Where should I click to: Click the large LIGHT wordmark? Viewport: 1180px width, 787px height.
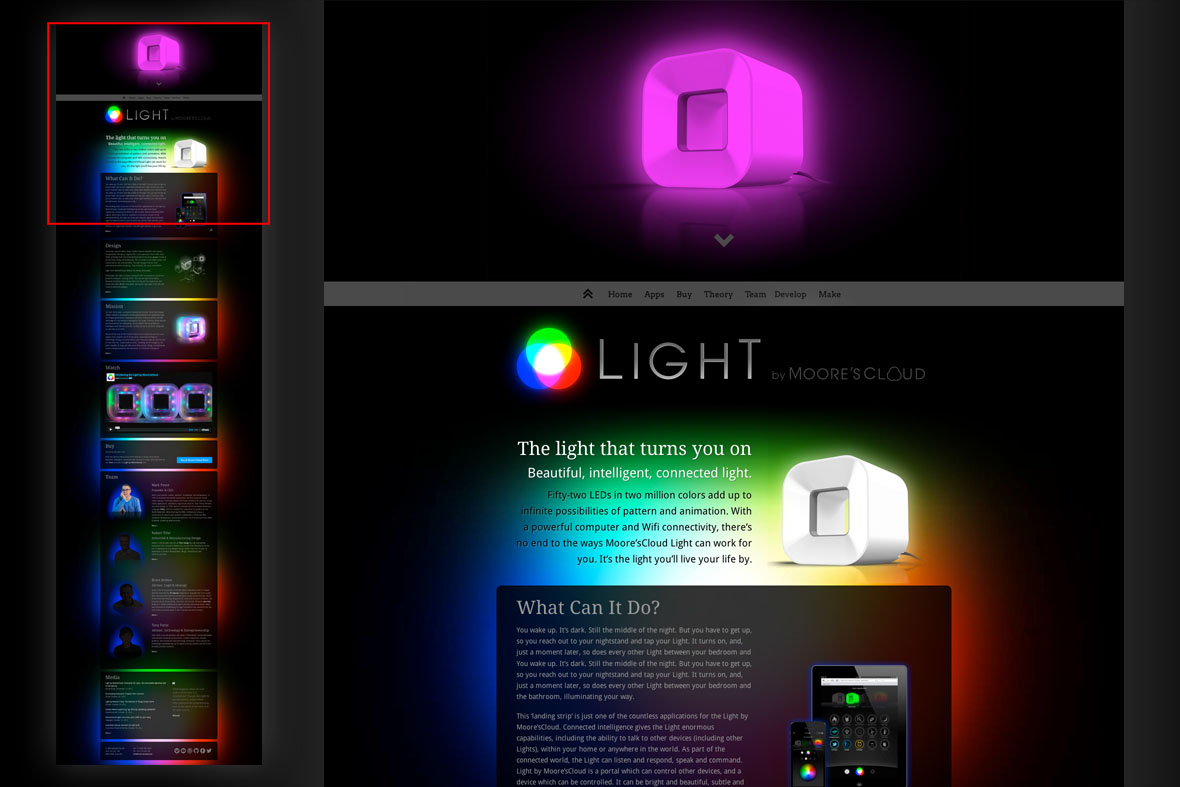click(680, 359)
